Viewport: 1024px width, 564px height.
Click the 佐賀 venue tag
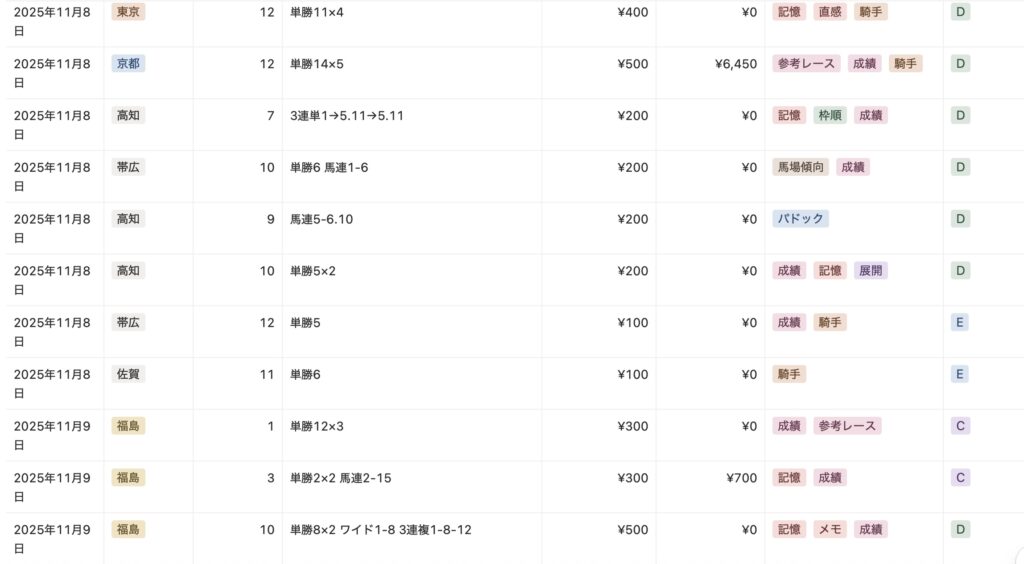128,375
